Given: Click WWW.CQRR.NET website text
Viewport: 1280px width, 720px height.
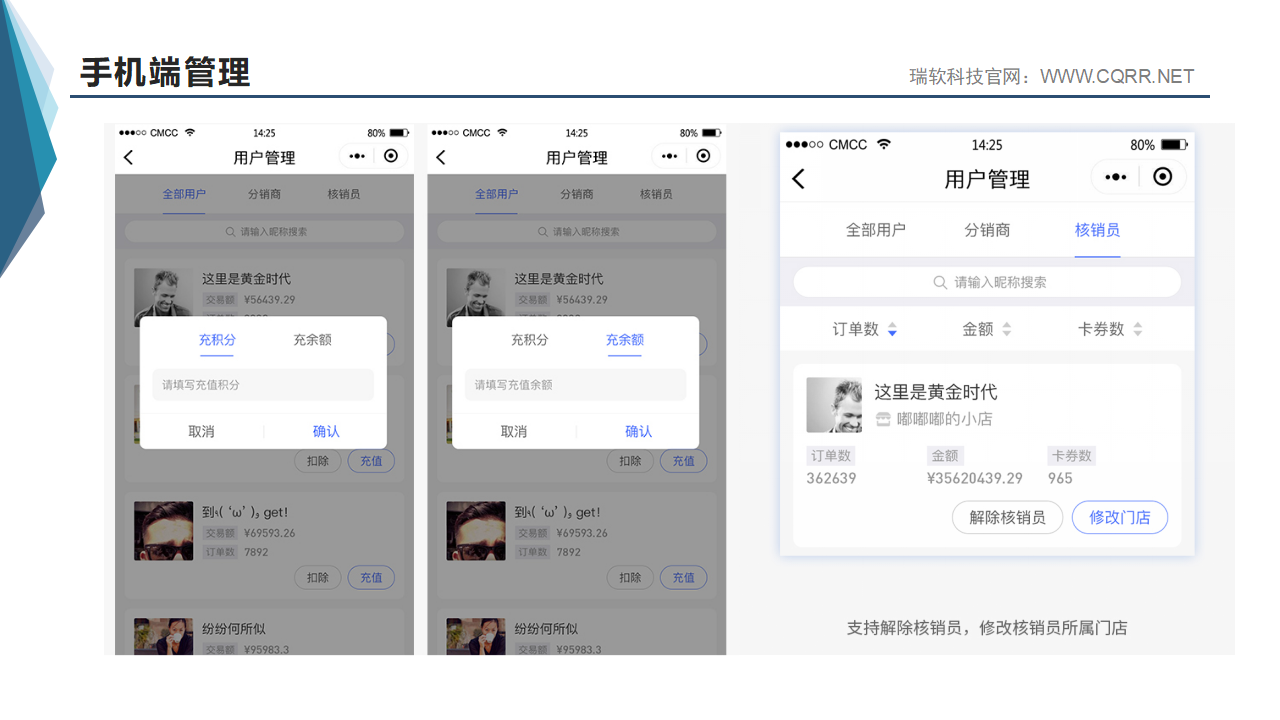Looking at the screenshot, I should 1117,77.
